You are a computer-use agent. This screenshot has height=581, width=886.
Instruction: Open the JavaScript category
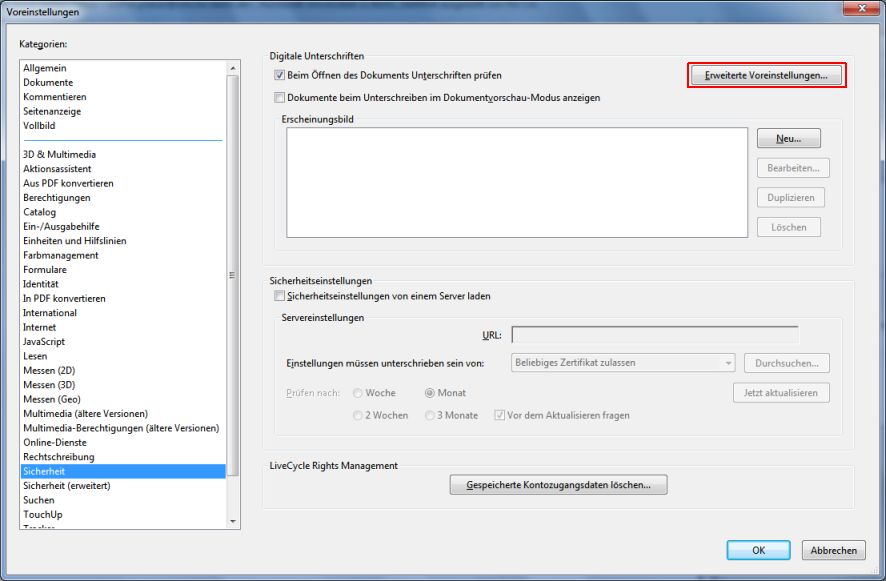pyautogui.click(x=45, y=342)
